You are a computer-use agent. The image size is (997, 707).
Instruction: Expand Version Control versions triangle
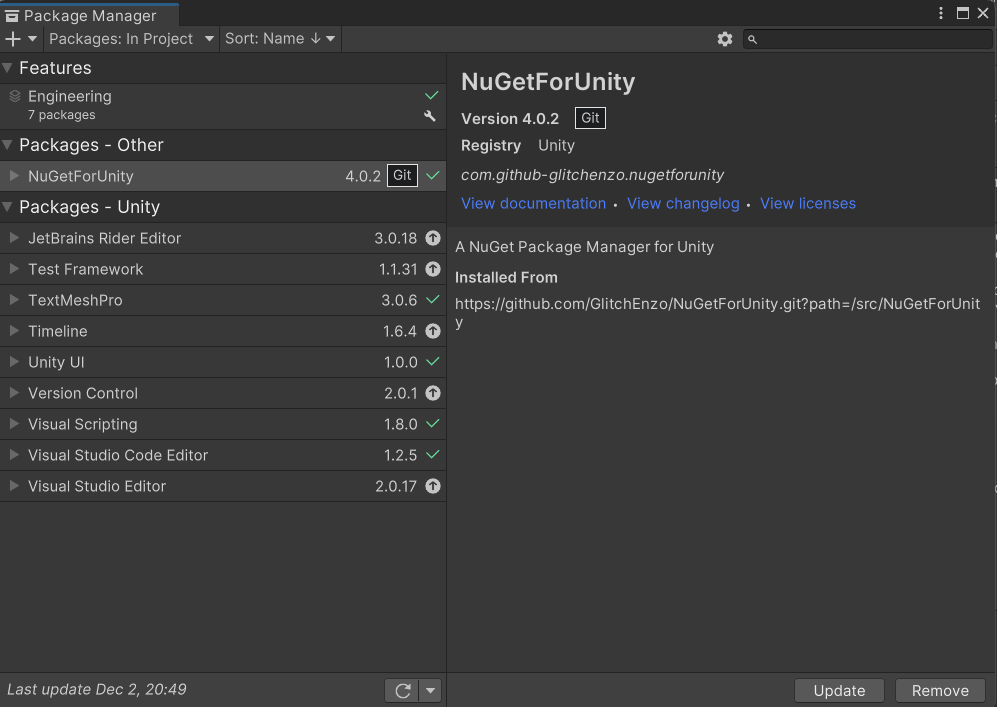(14, 393)
